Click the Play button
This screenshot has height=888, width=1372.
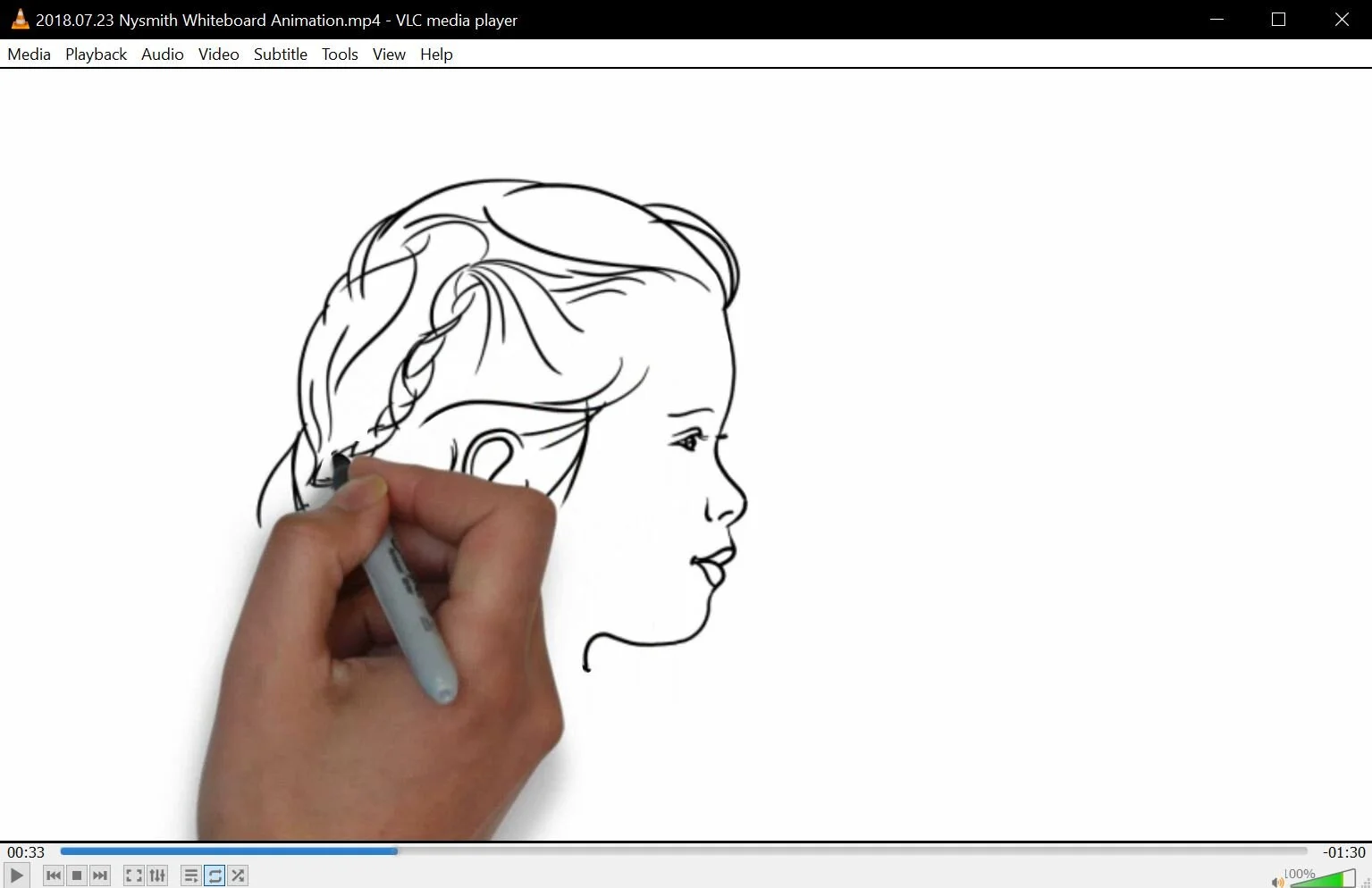(16, 875)
